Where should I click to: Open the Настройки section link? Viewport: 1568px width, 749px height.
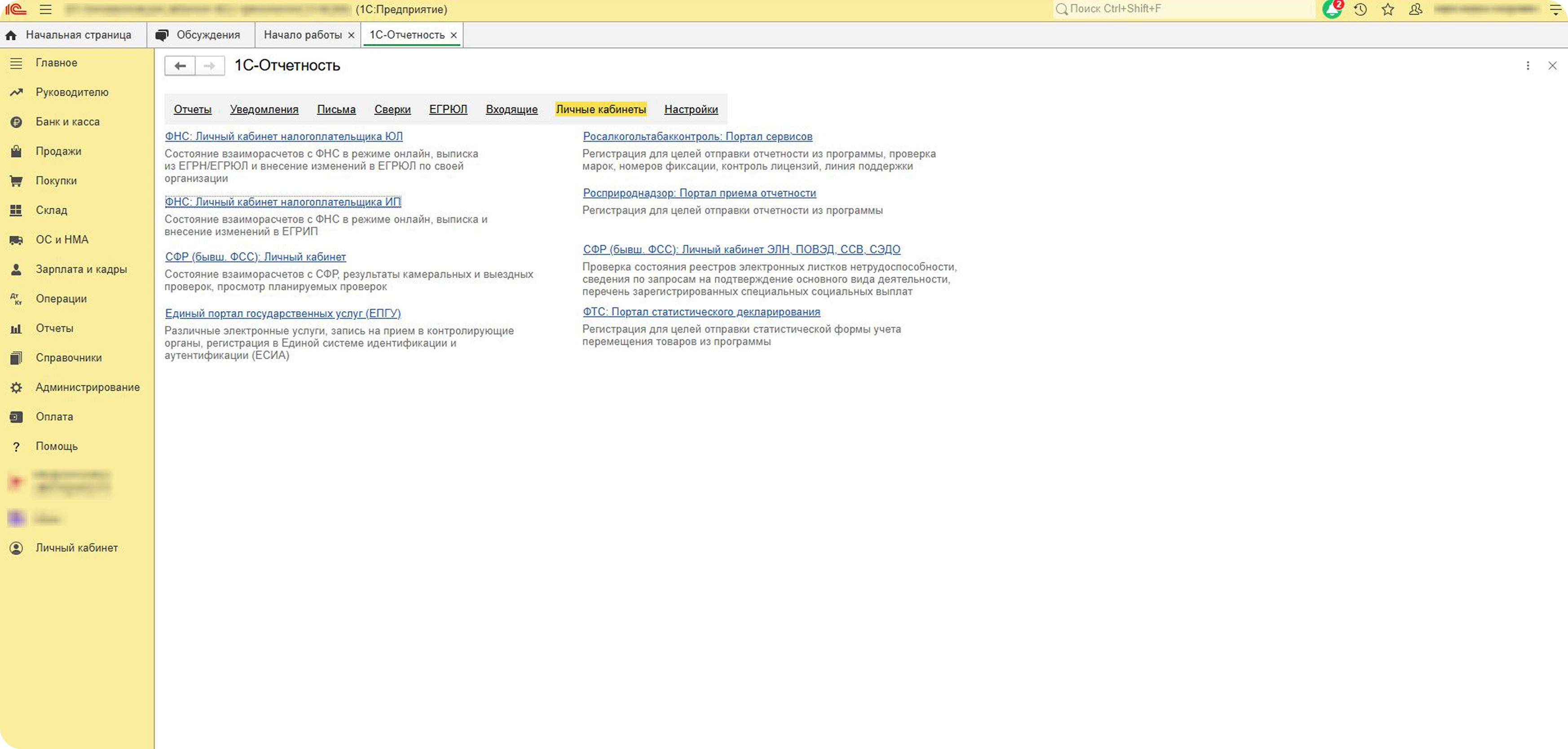click(x=691, y=109)
